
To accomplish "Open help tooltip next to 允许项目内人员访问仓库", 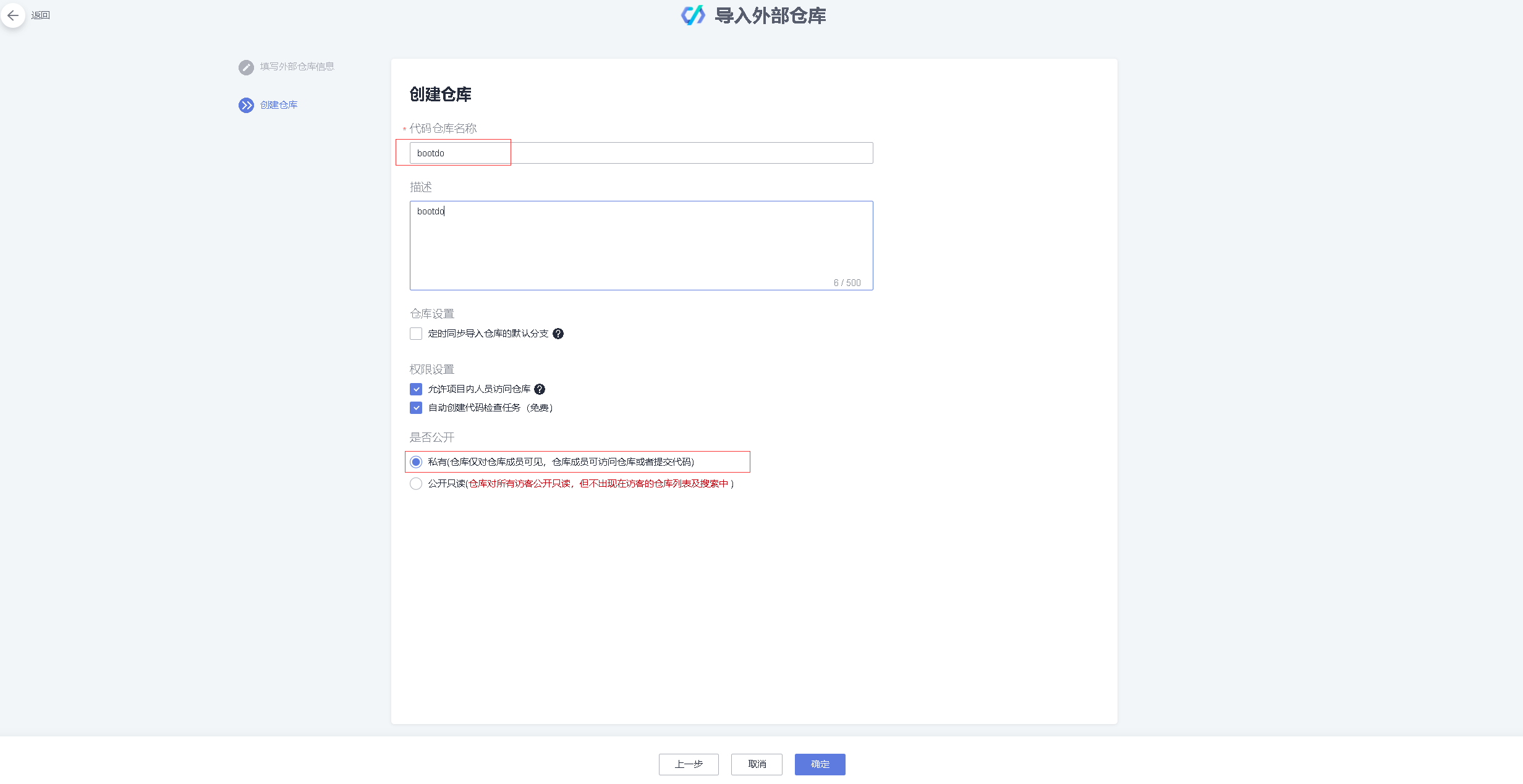I will 539,389.
